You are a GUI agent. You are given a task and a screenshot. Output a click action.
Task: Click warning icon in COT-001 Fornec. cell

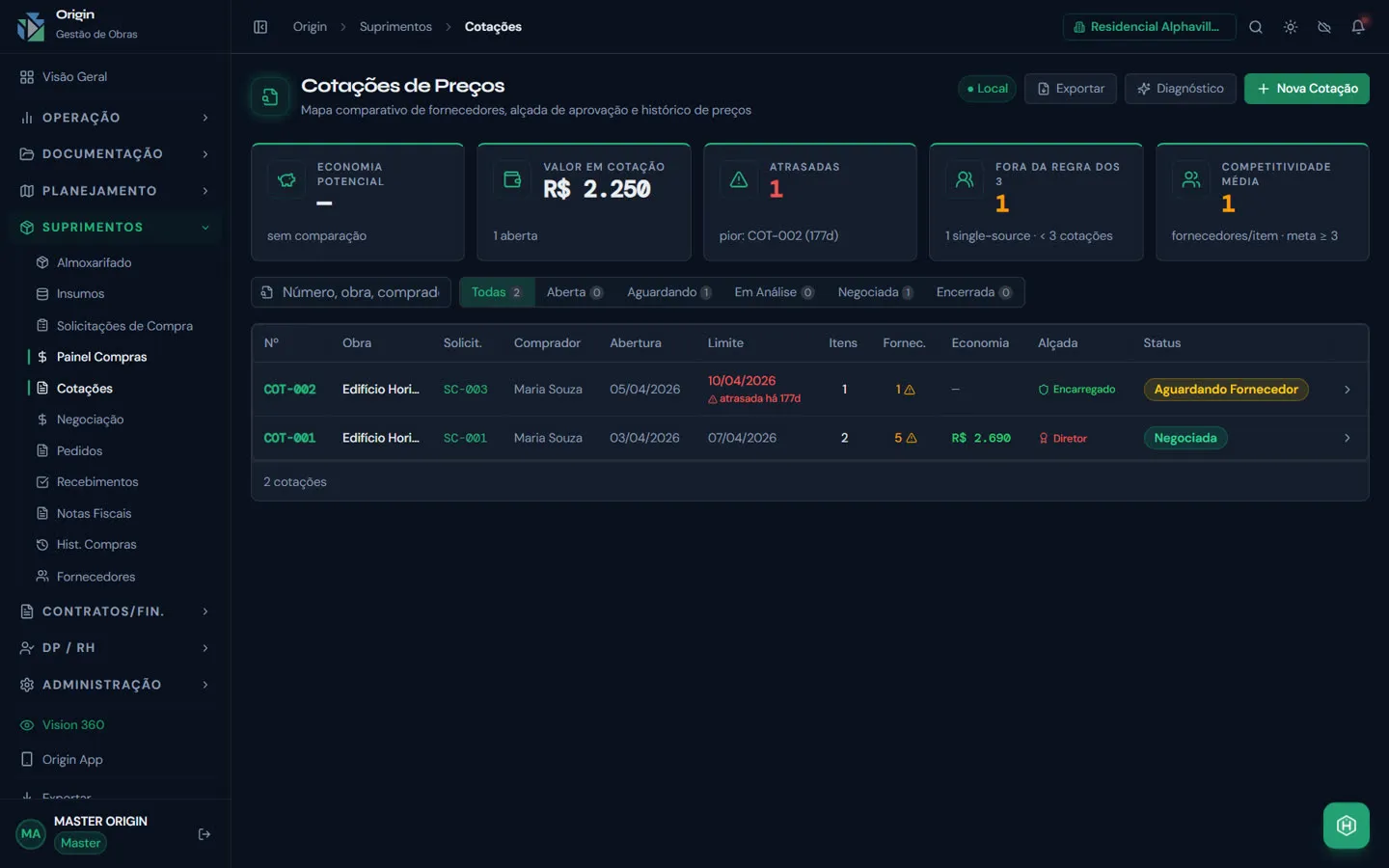[912, 438]
